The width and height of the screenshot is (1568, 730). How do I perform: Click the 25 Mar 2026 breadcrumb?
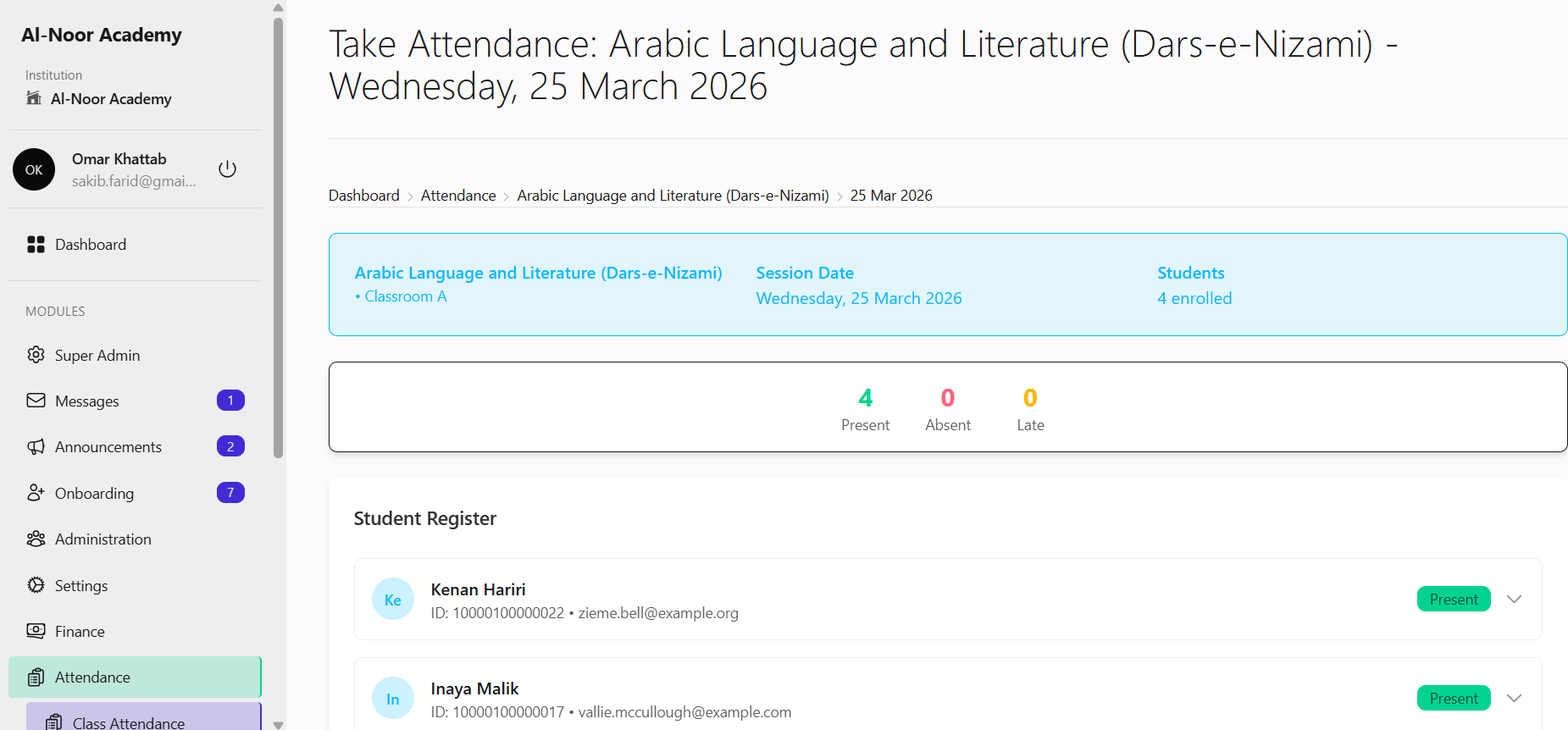pyautogui.click(x=891, y=196)
